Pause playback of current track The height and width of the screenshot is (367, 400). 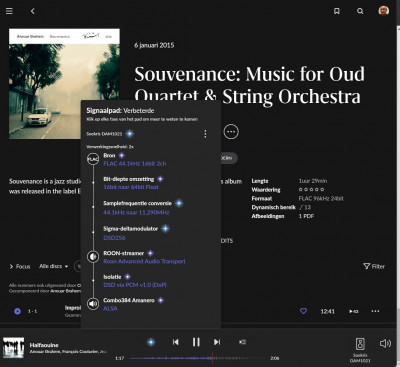point(196,342)
